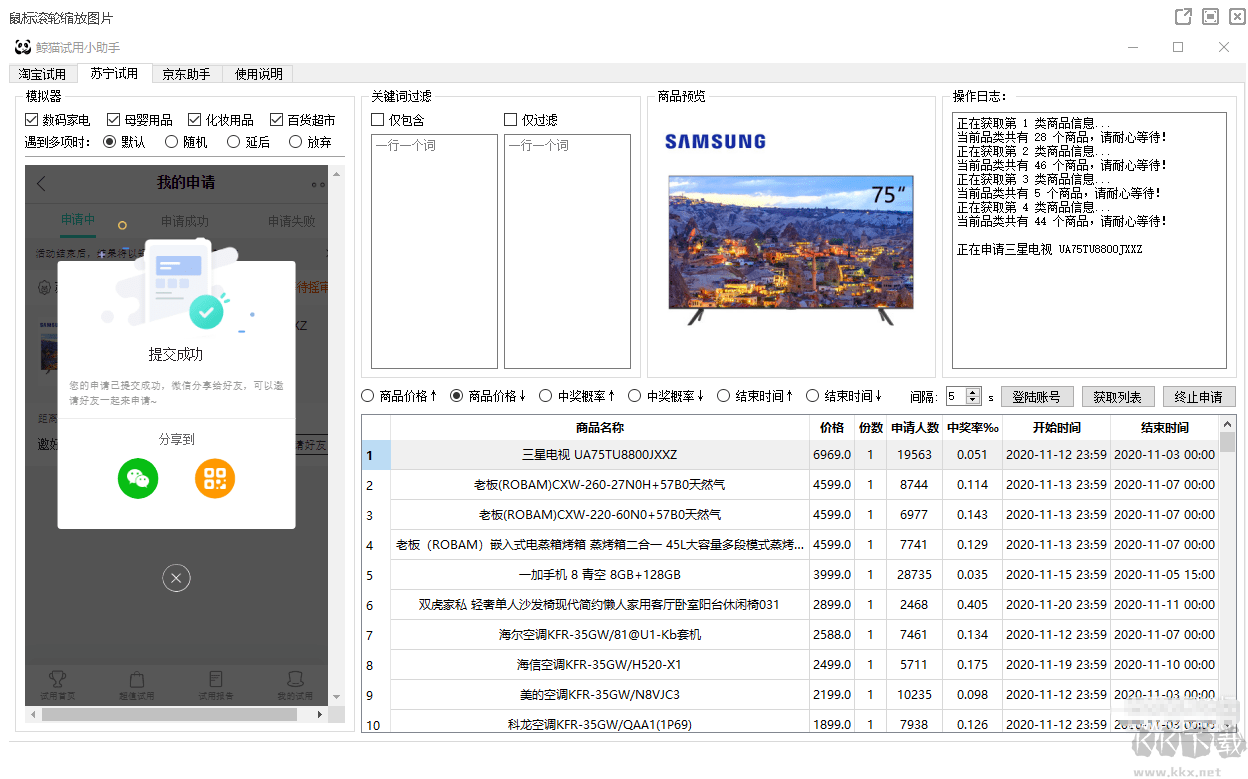Click the 登陆账号 button
The width and height of the screenshot is (1248, 779).
[x=1037, y=397]
